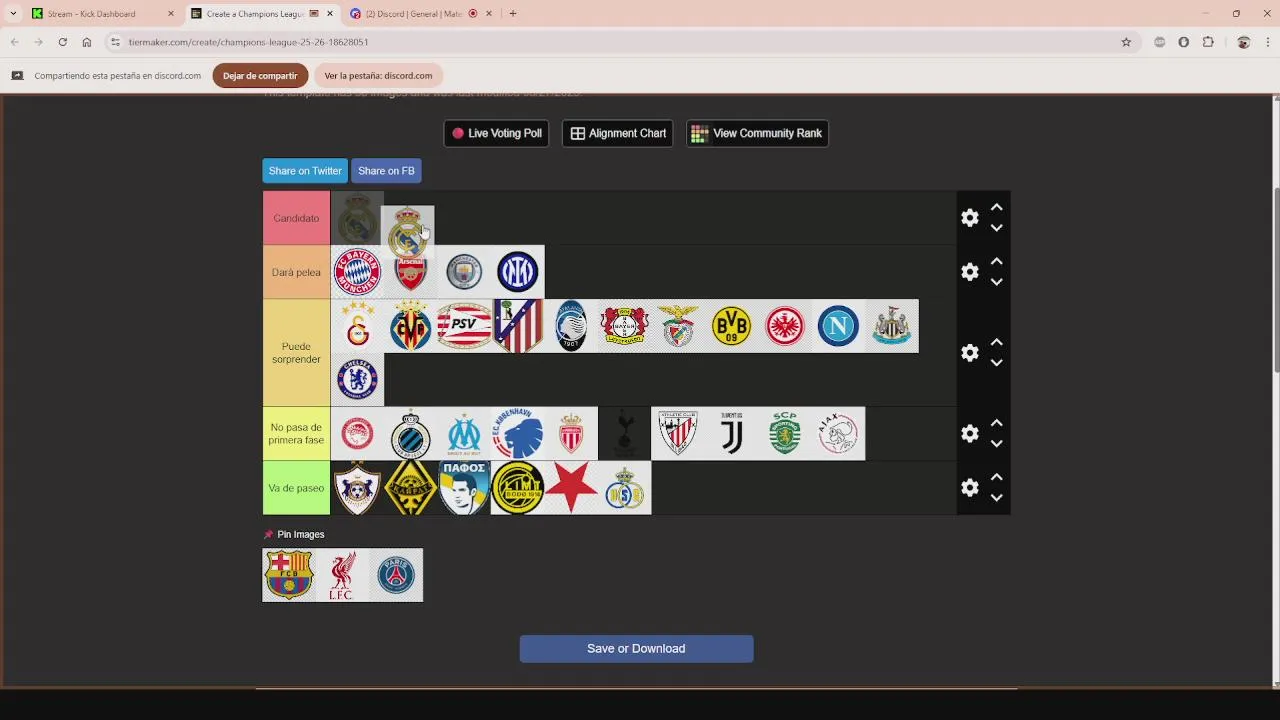Select the Villarreal yellow badge
1280x720 pixels.
[411, 326]
